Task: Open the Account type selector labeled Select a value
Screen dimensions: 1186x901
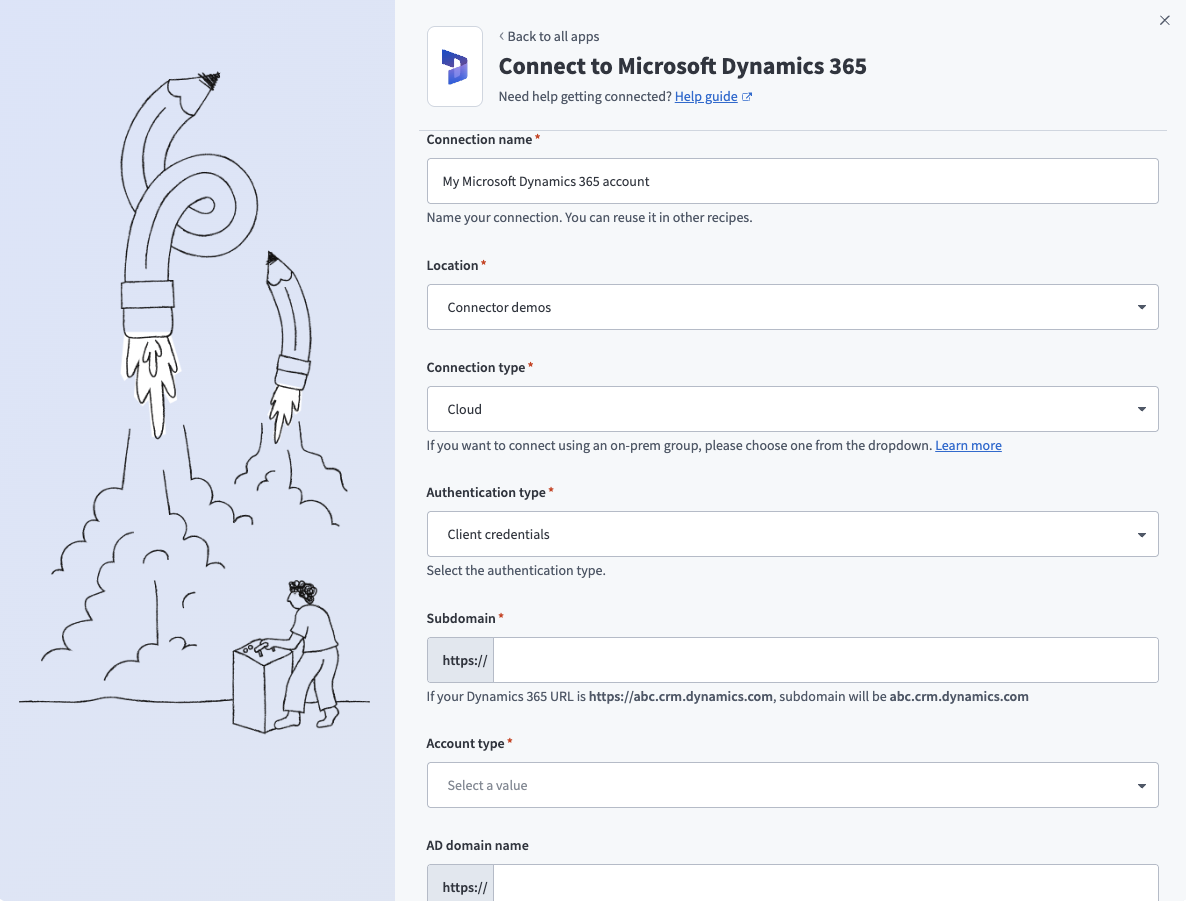Action: tap(790, 785)
